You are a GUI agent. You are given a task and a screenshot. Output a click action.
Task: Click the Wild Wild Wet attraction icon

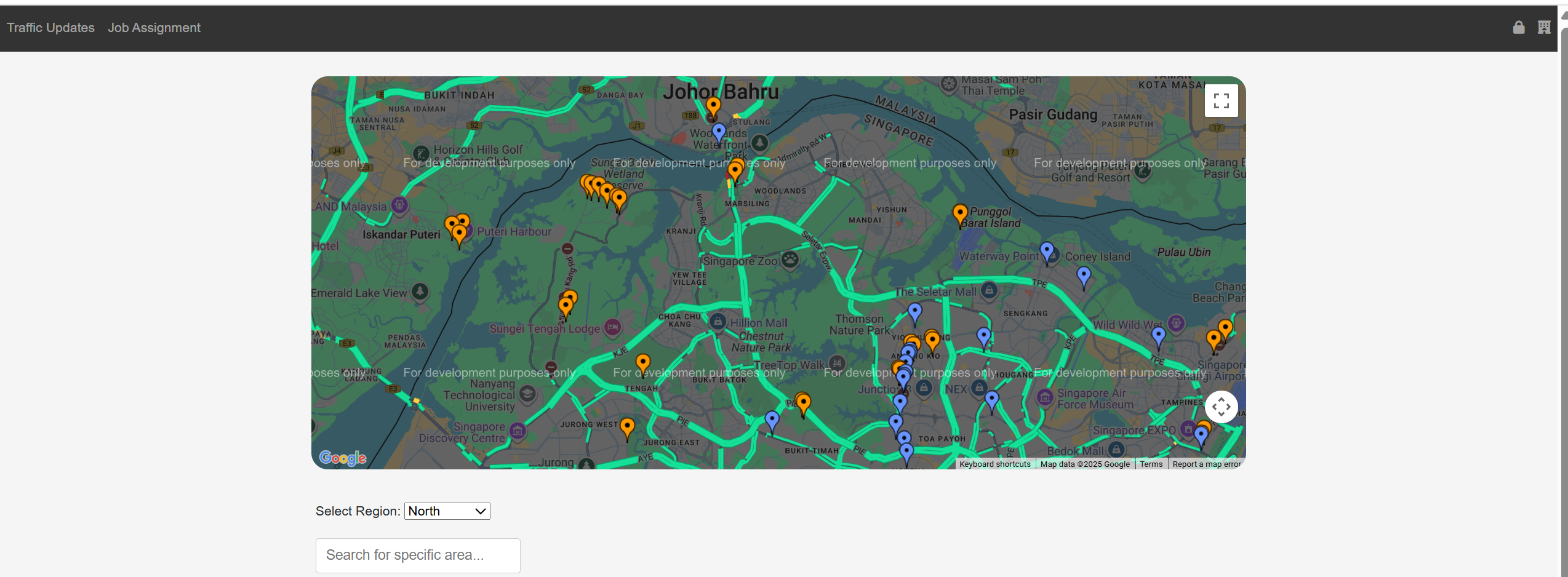pyautogui.click(x=1176, y=323)
